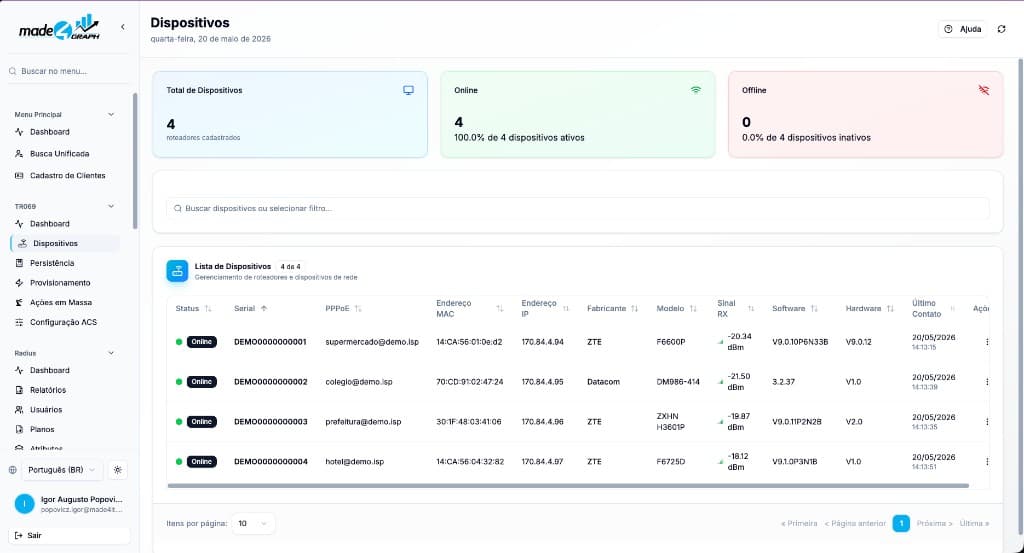Collapse the sidebar with the chevron arrow

(x=123, y=27)
